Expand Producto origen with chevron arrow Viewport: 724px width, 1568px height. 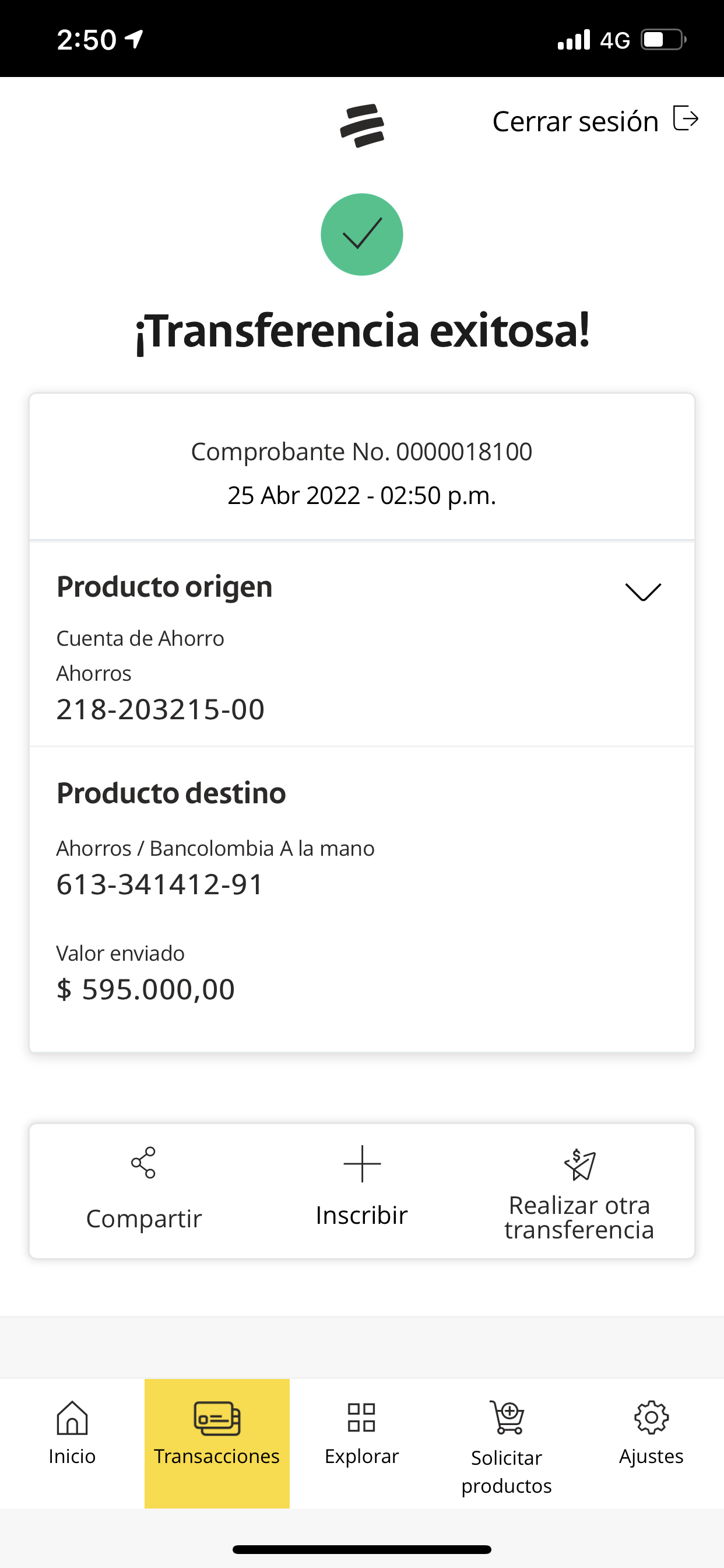click(642, 591)
